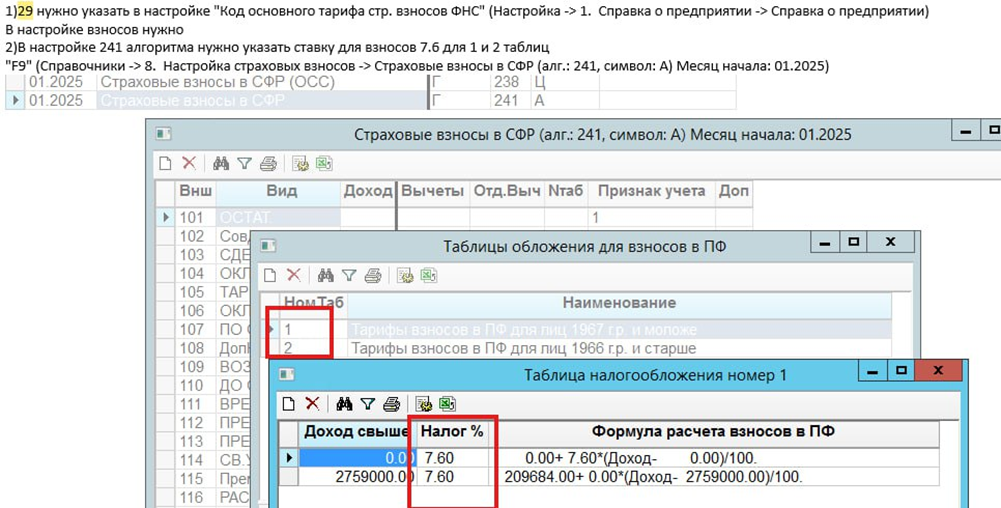Apply filter funnel in Таблицы обложения window

pos(349,276)
